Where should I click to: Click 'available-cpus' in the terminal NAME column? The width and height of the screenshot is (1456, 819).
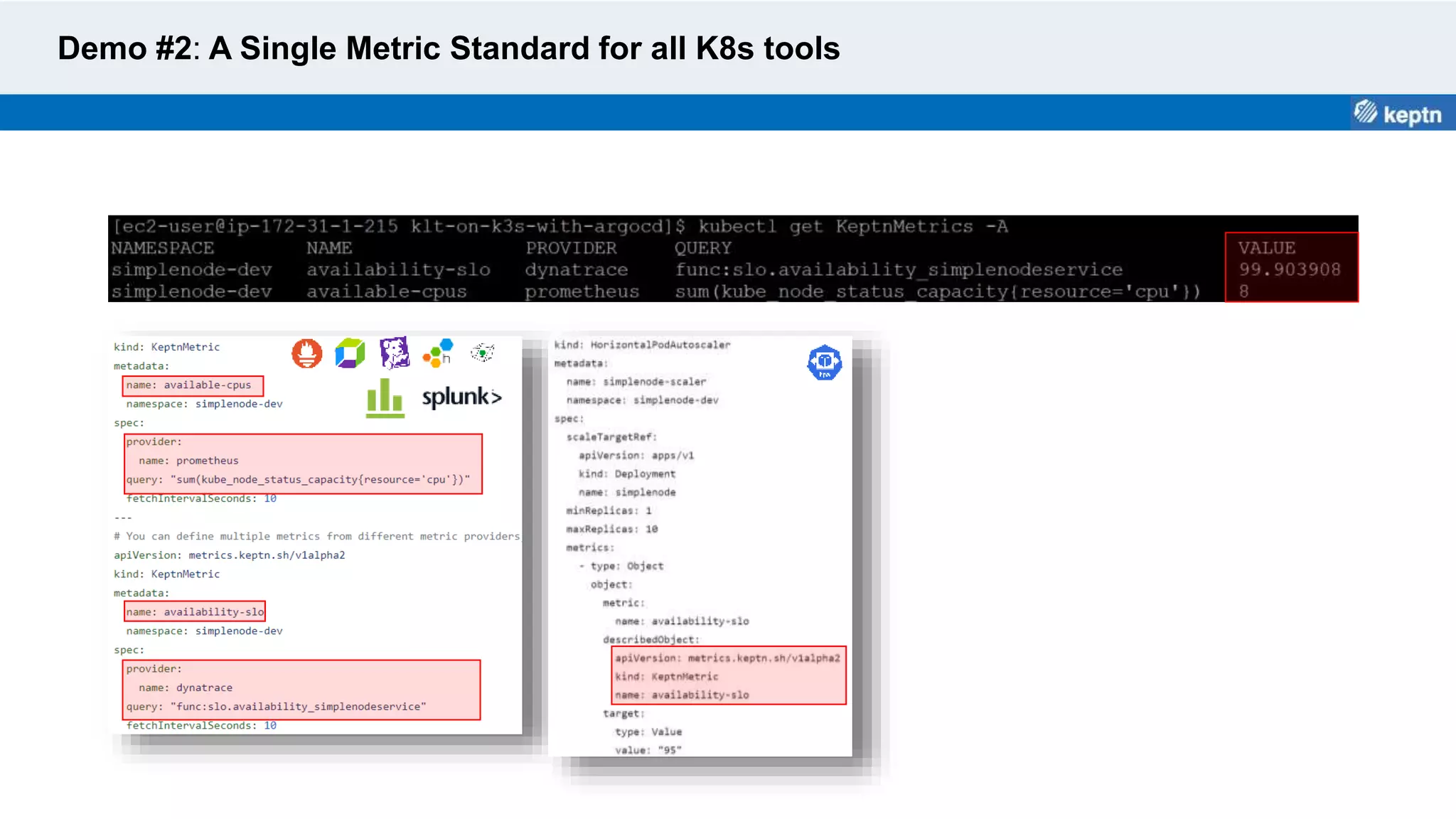pyautogui.click(x=387, y=291)
